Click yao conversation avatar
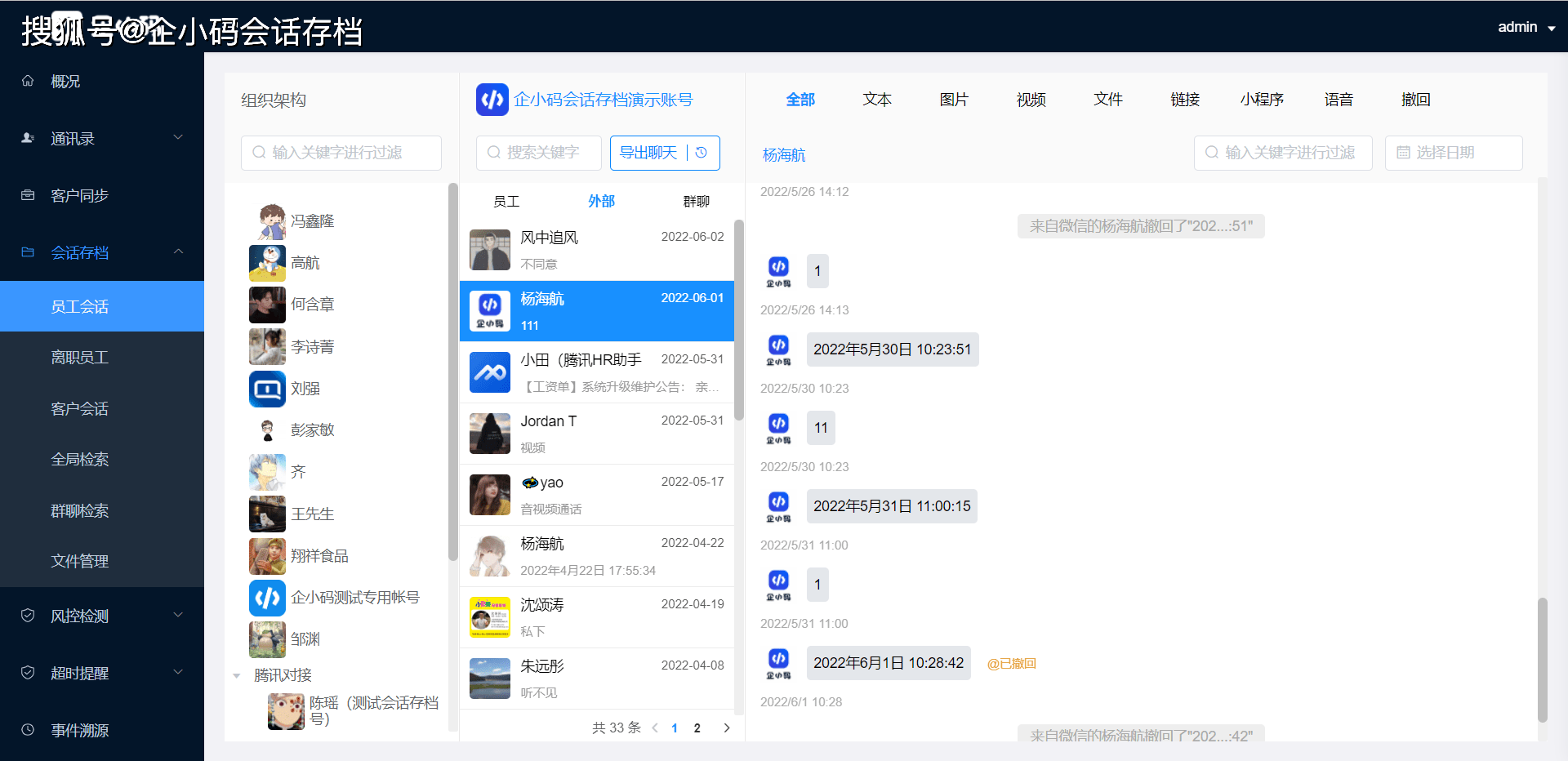 tap(490, 495)
